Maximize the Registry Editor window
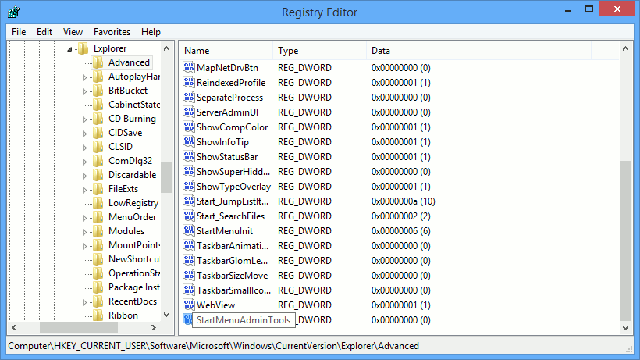This screenshot has height=360, width=640. [589, 9]
